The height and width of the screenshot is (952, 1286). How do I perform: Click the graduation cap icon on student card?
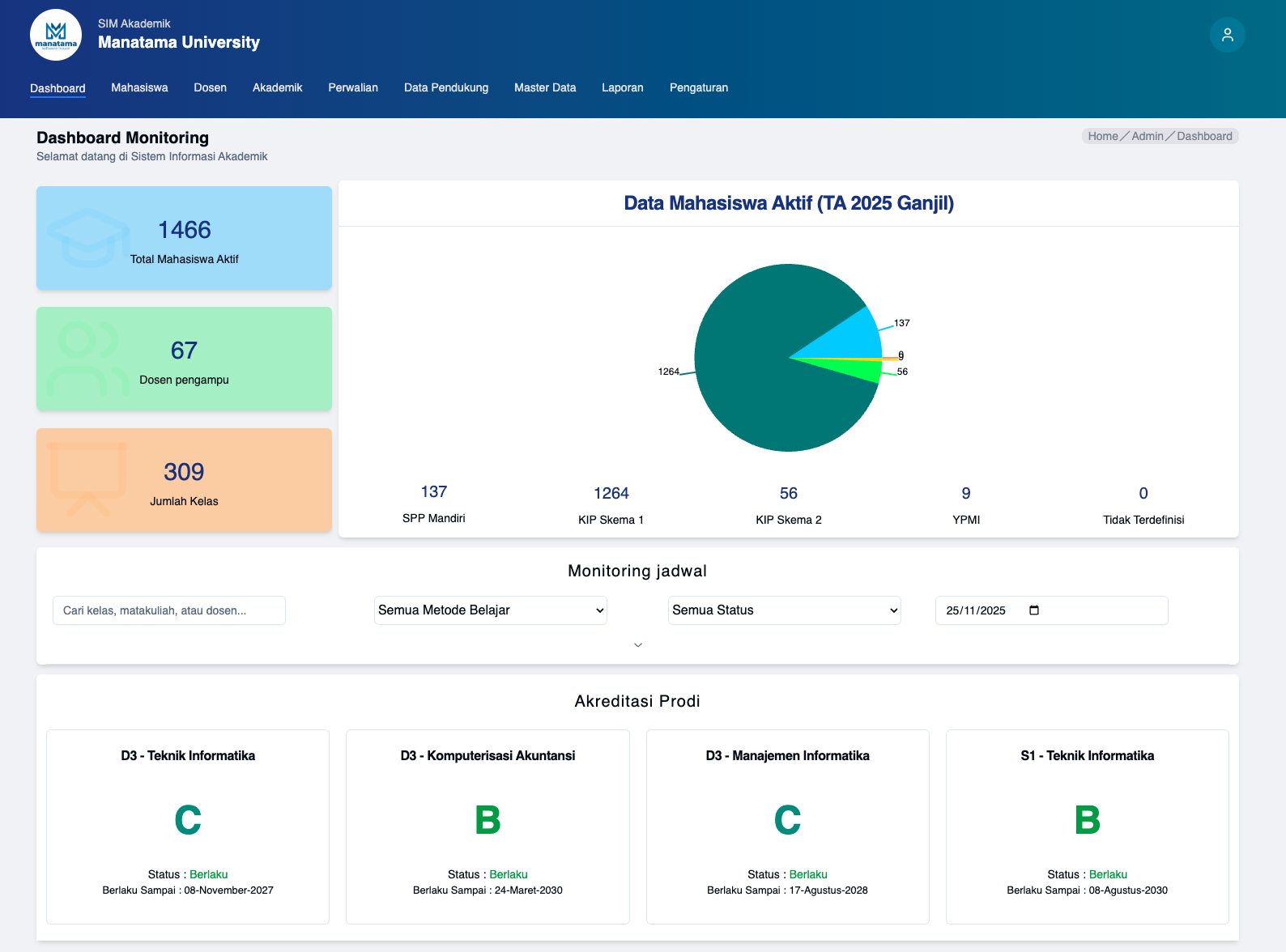pyautogui.click(x=87, y=238)
